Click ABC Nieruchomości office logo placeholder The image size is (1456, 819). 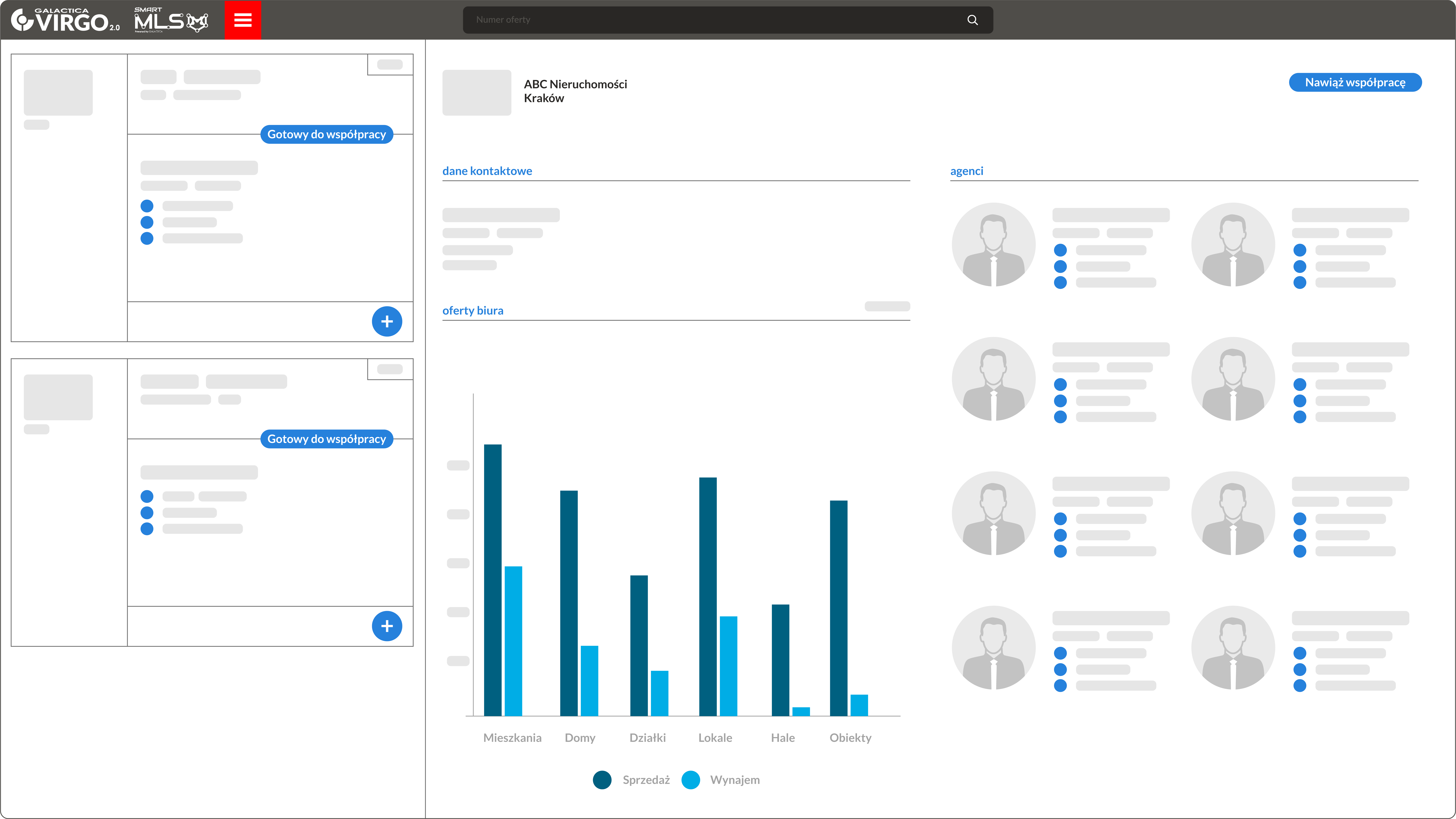(x=477, y=93)
